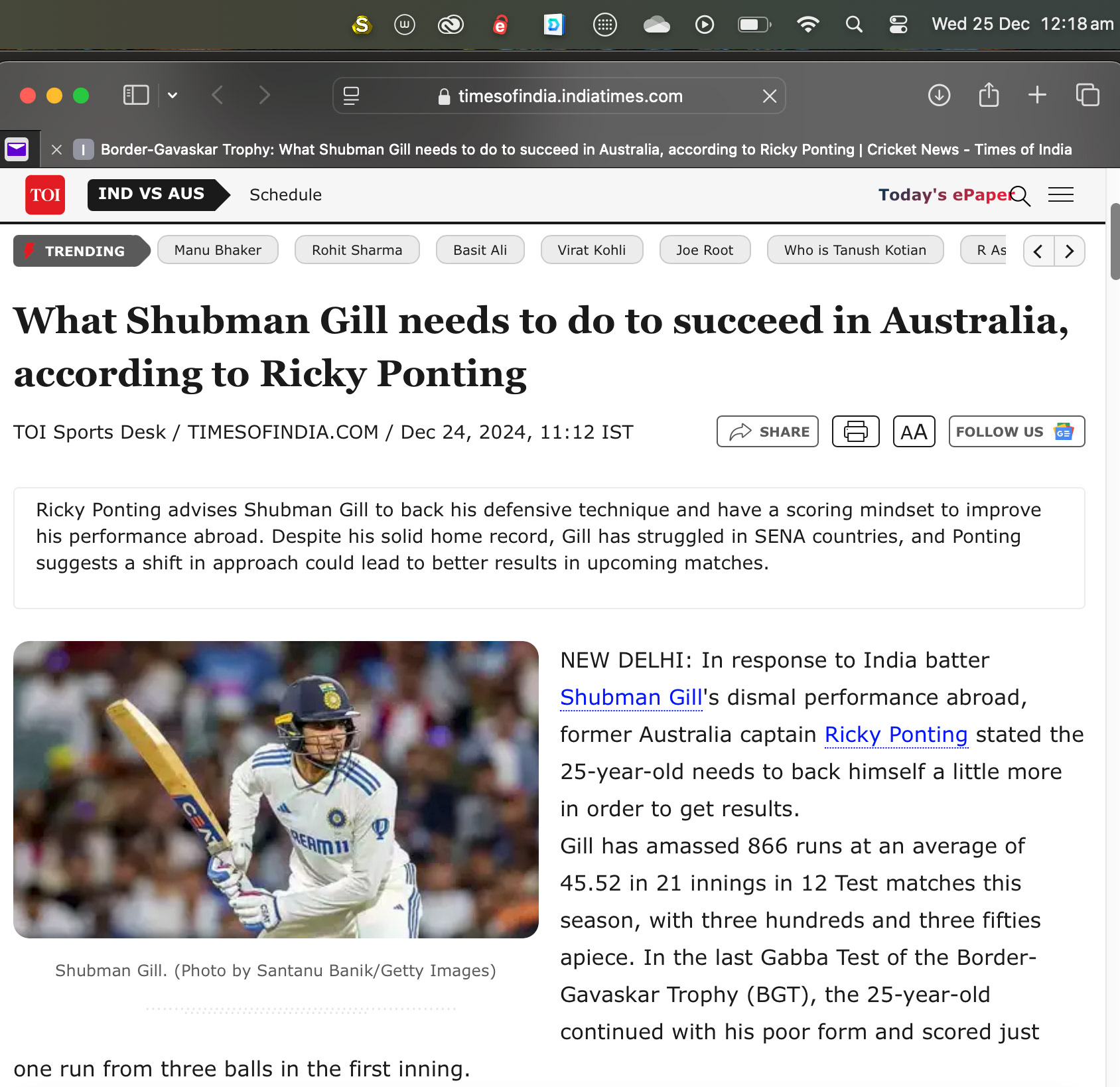The height and width of the screenshot is (1087, 1120).
Task: Open the dotted grid menu bar icon
Action: point(604,25)
